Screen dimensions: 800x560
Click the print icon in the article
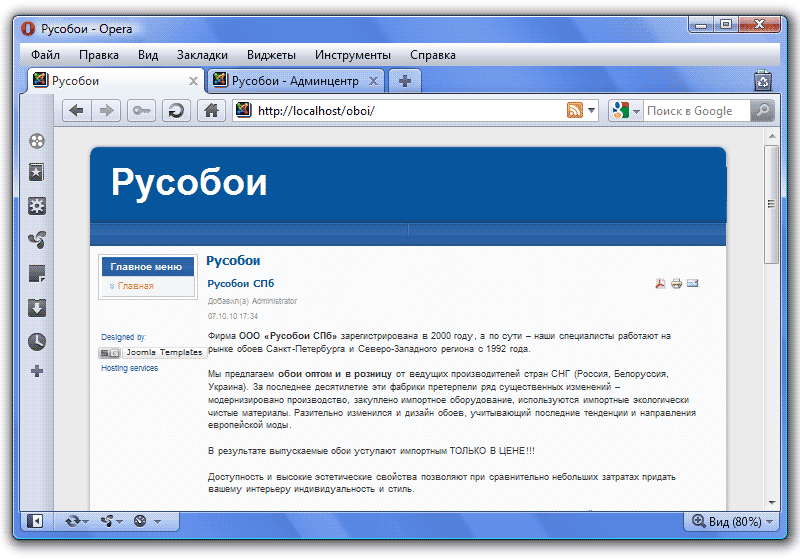click(x=676, y=284)
